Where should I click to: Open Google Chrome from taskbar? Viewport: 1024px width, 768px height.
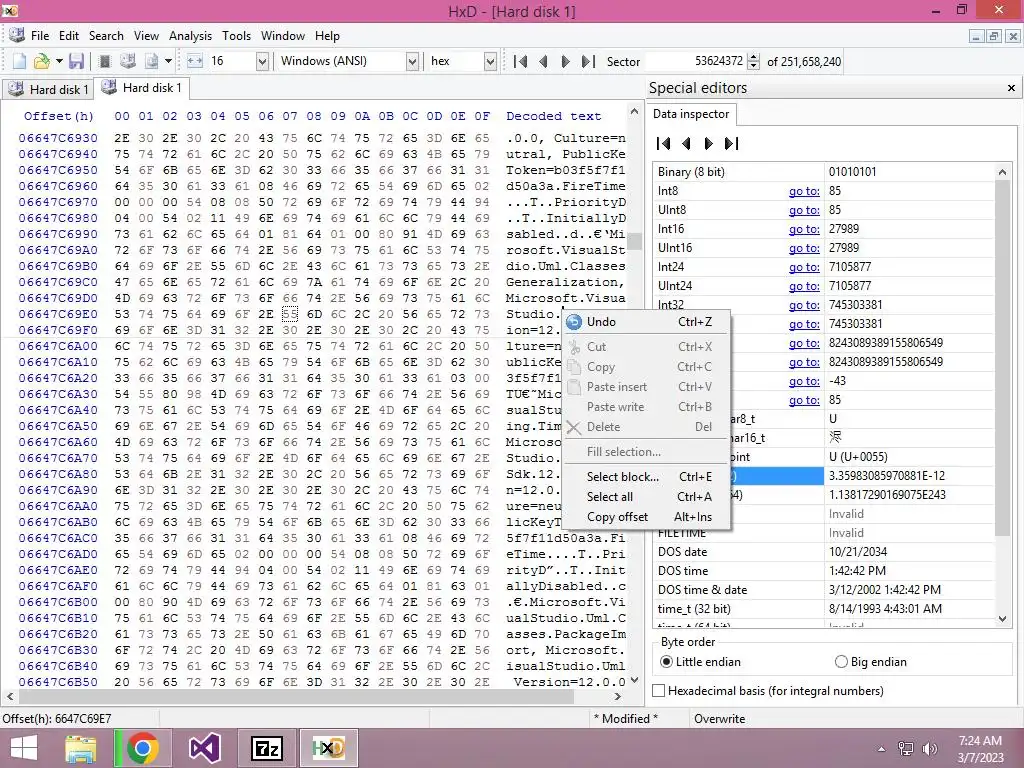tap(143, 748)
